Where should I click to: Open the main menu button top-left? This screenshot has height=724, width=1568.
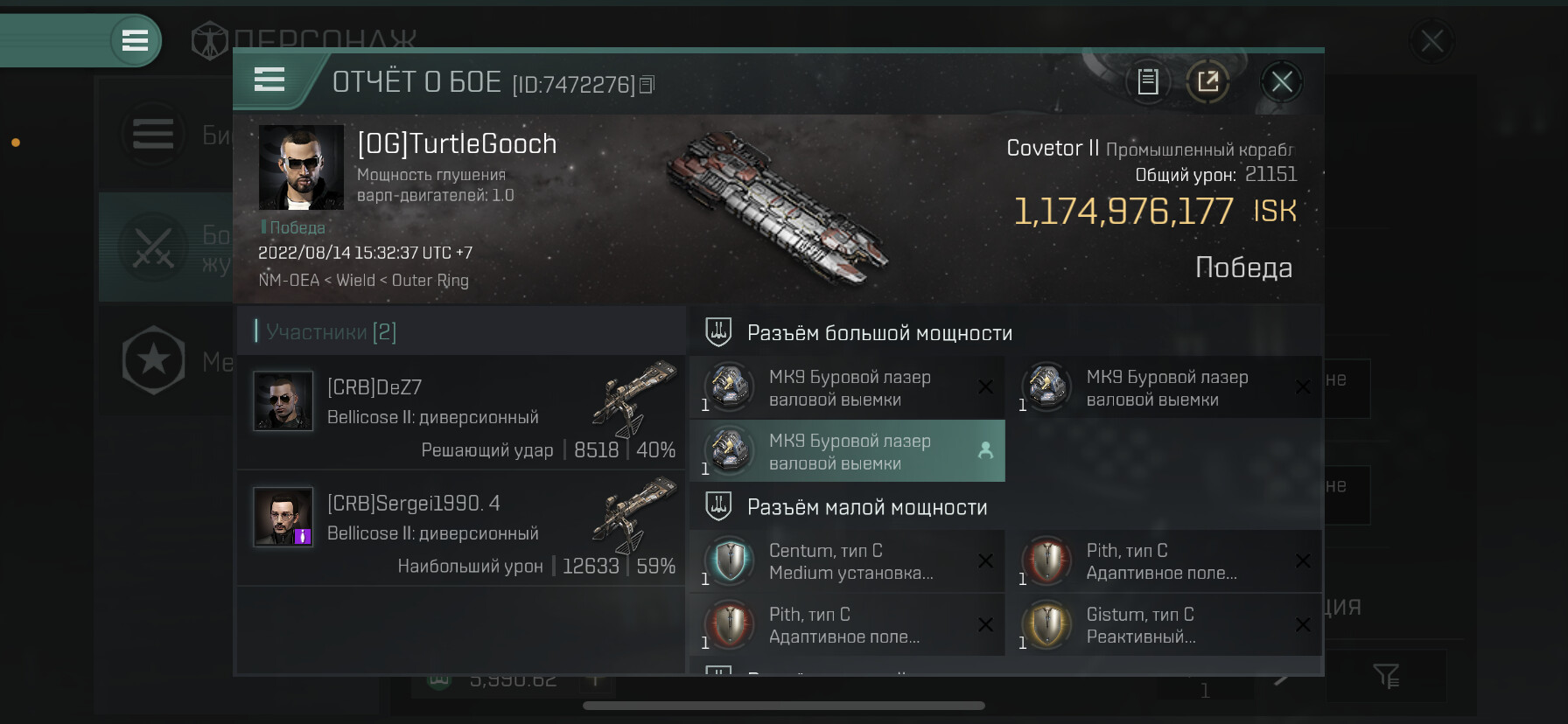tap(135, 40)
